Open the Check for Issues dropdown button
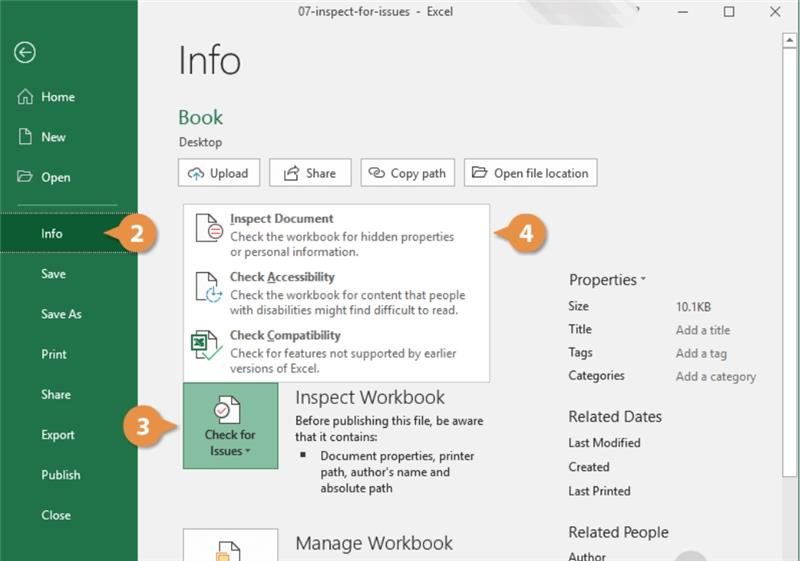Screen dimensions: 800x561 (x=231, y=426)
